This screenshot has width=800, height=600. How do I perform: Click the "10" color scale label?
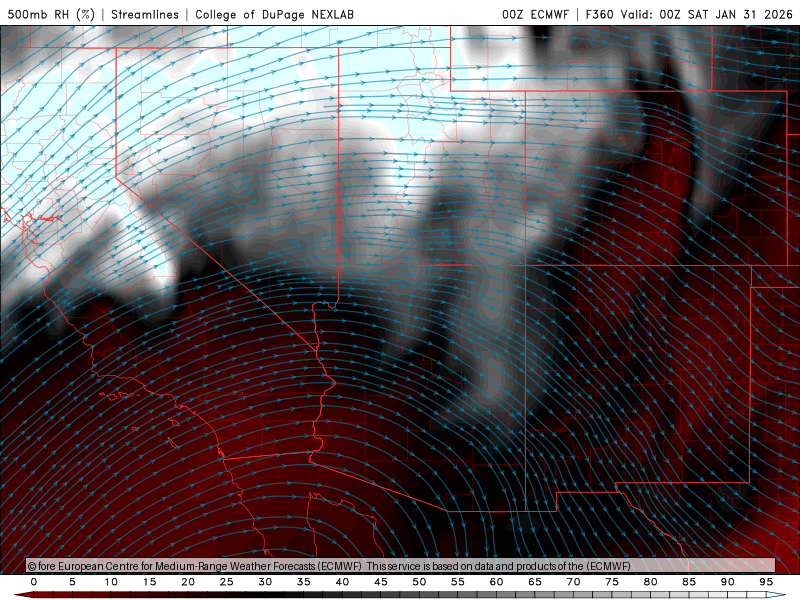click(111, 582)
